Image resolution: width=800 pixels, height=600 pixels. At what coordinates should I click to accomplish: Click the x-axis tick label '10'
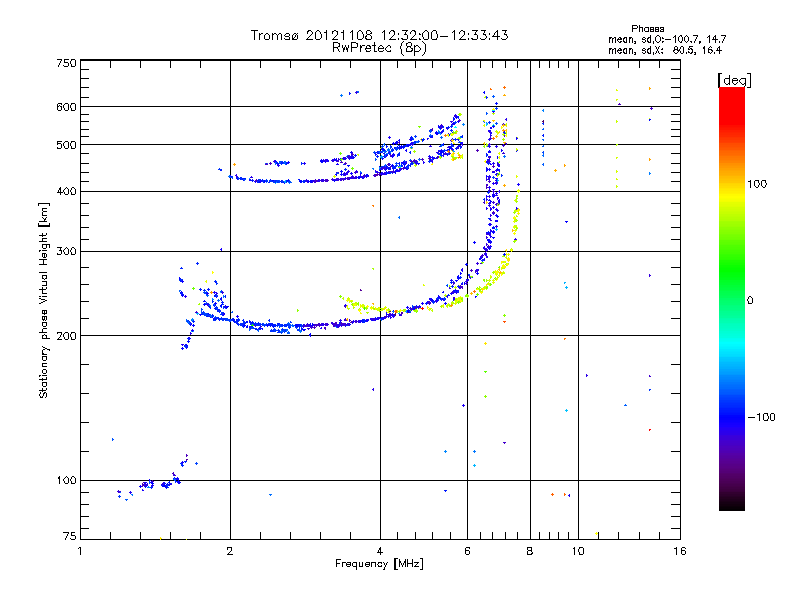(578, 551)
